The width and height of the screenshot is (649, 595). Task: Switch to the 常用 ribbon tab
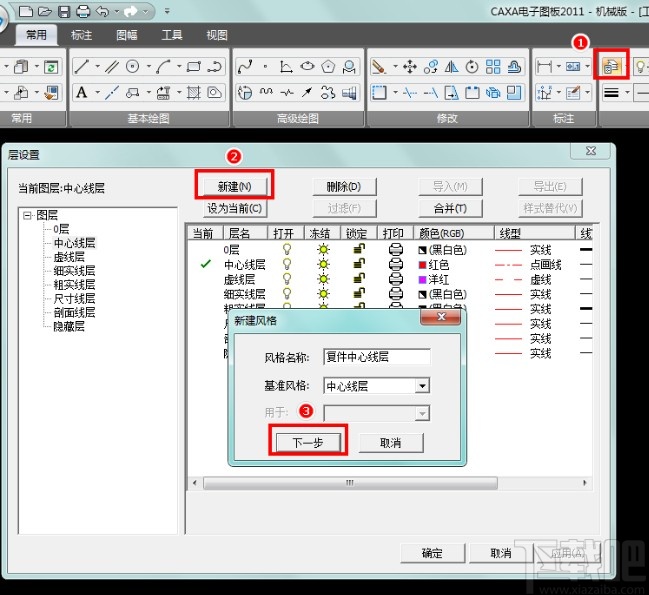36,35
